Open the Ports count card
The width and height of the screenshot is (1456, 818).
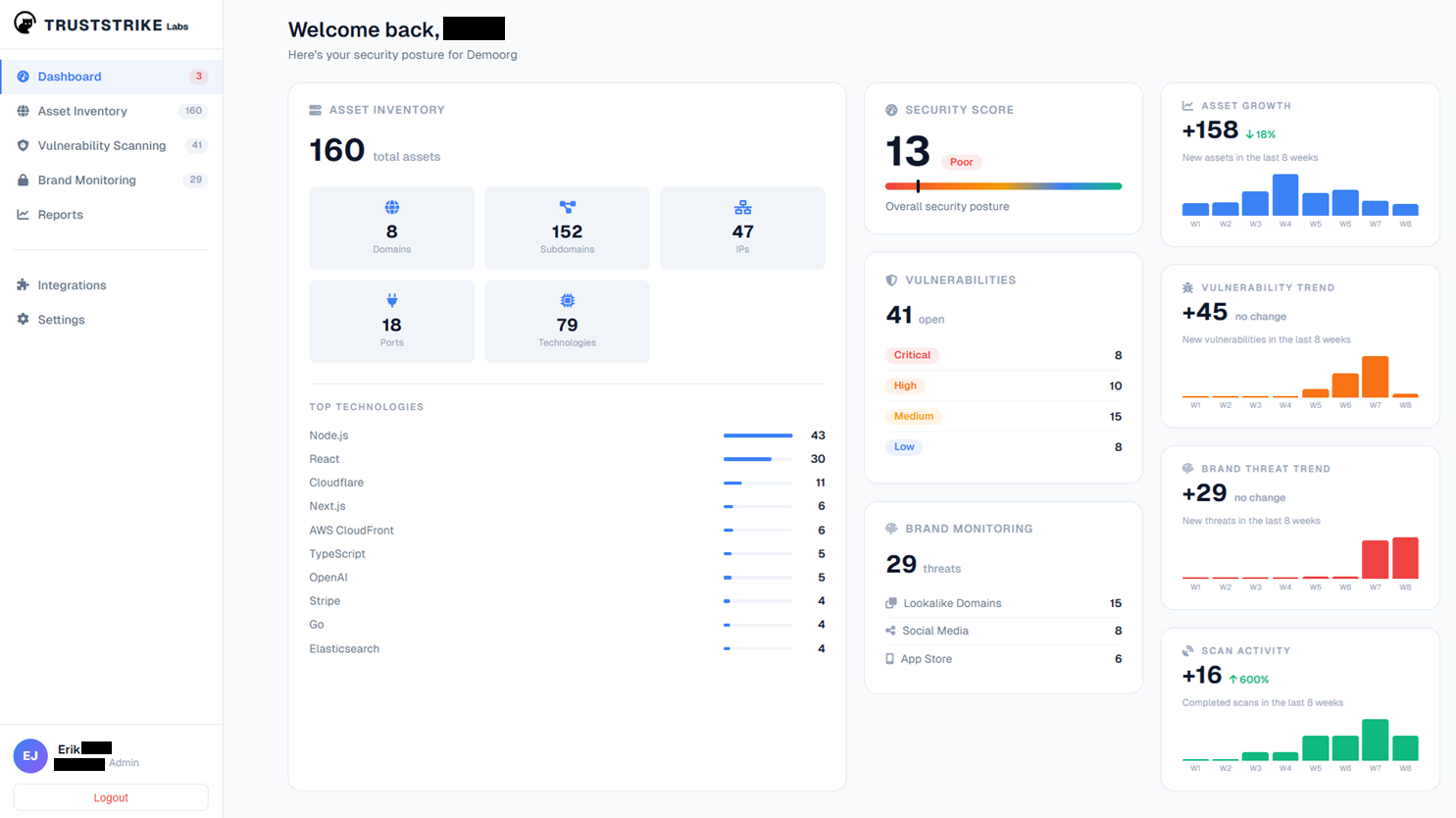(392, 321)
